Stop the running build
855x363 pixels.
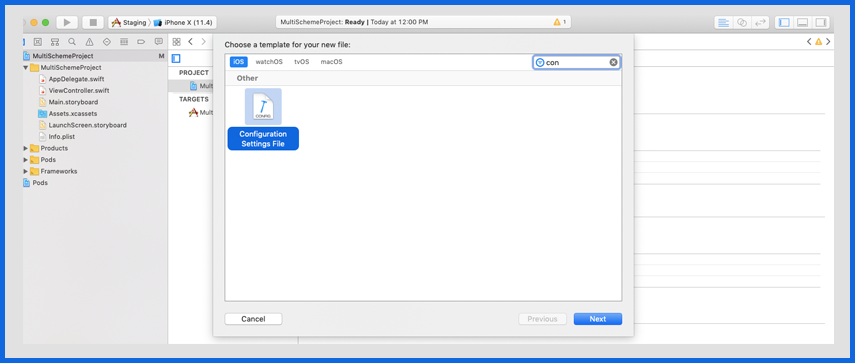tap(93, 22)
